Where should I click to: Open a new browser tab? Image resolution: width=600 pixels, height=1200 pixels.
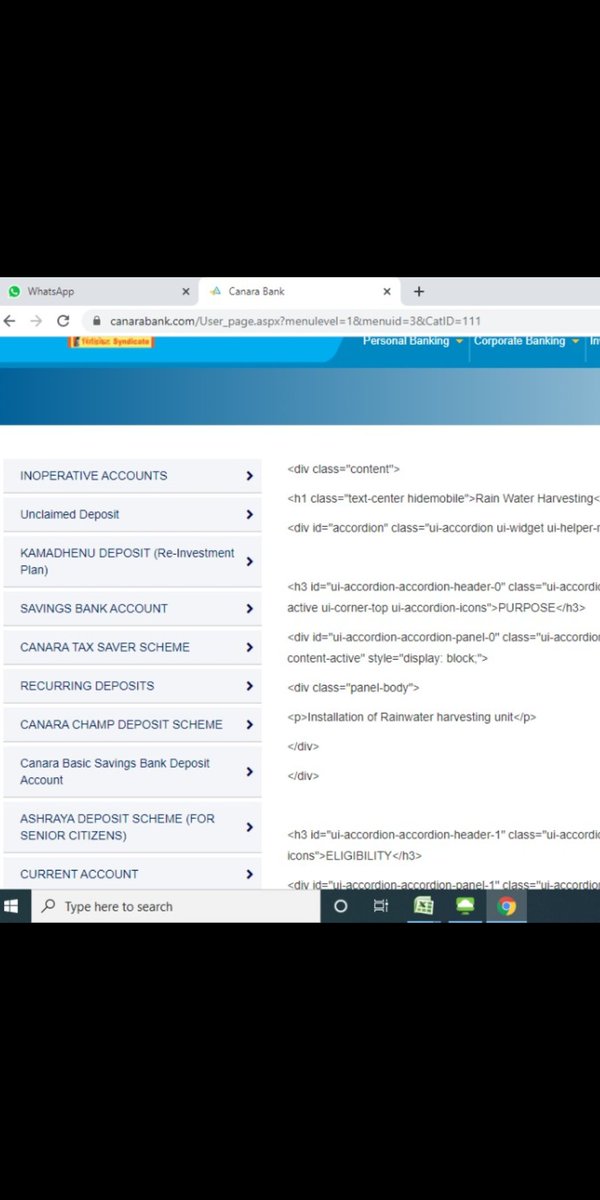coord(419,292)
